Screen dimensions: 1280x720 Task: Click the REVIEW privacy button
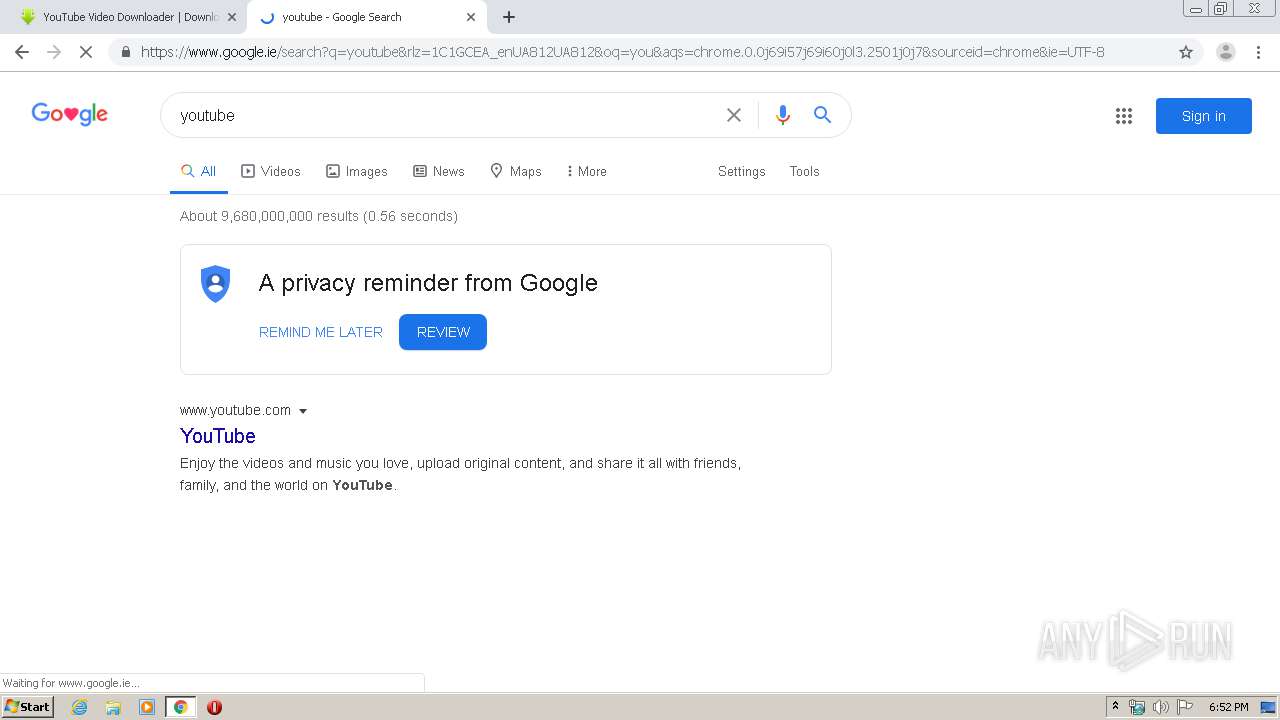pos(443,332)
